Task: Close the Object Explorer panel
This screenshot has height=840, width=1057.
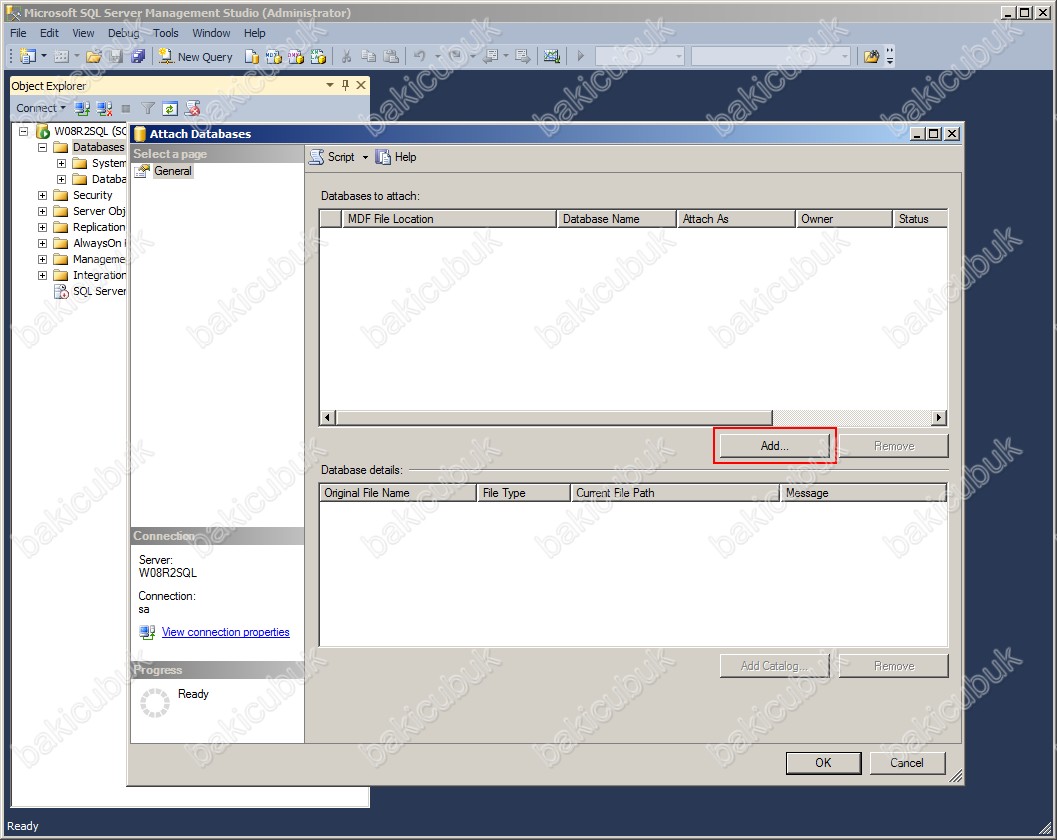Action: point(361,85)
